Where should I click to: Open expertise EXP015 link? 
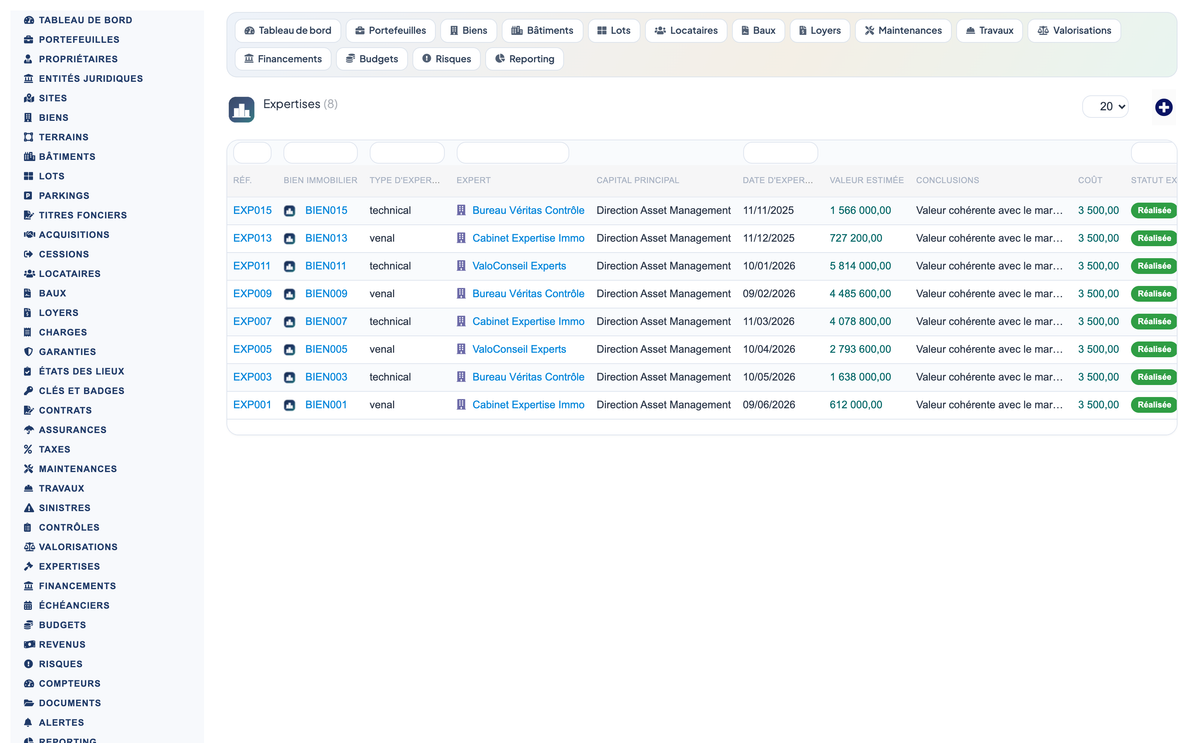tap(252, 211)
